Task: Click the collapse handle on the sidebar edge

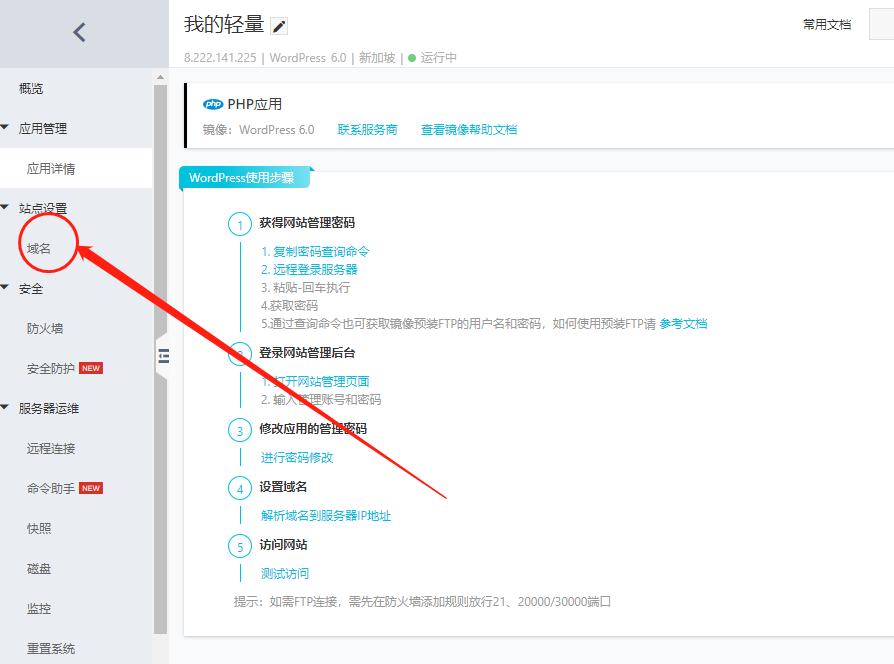Action: pos(163,354)
